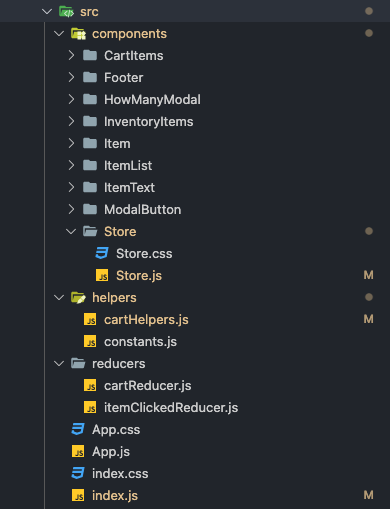The height and width of the screenshot is (509, 390).
Task: Click the Store.css file icon
Action: point(102,253)
